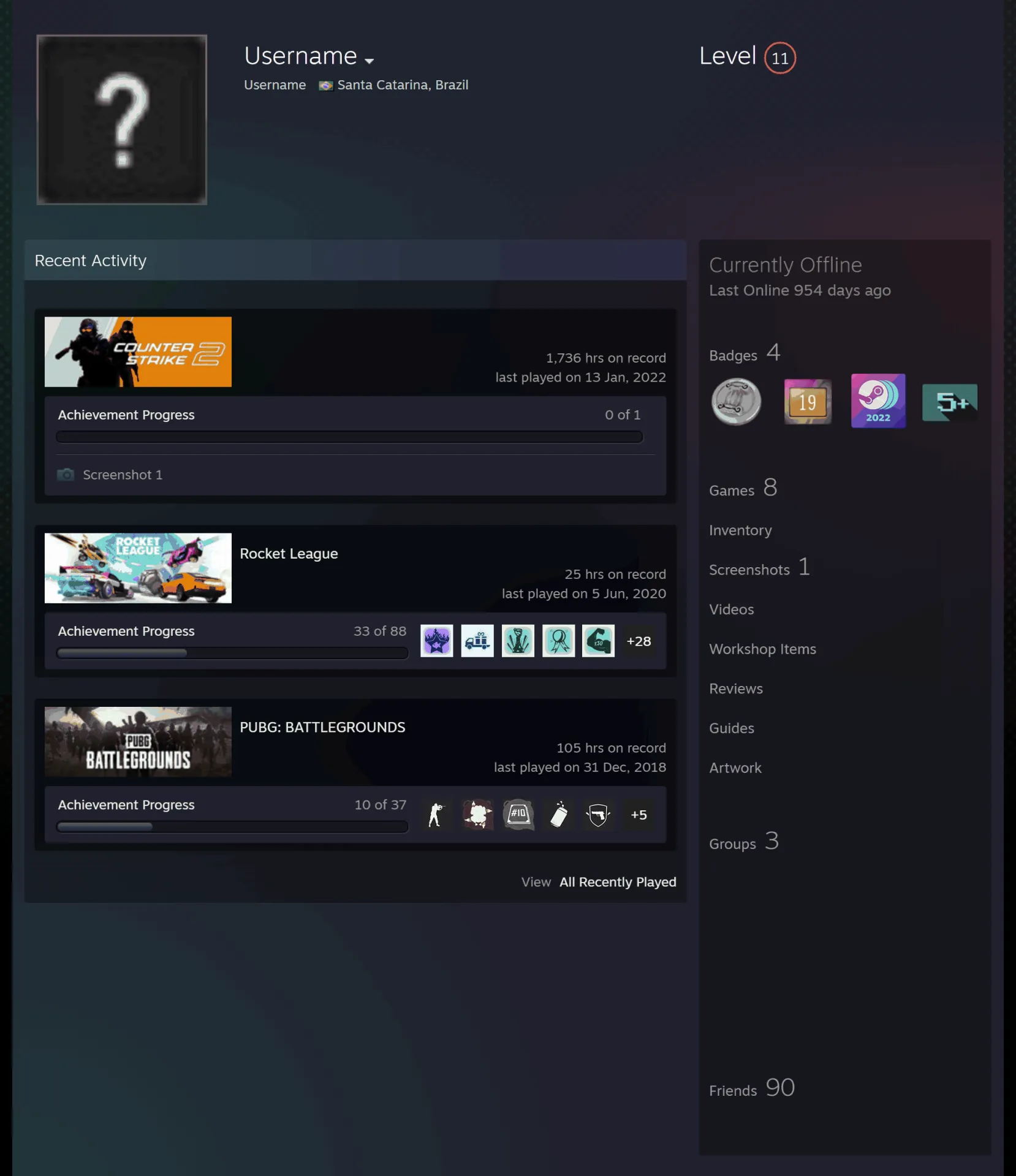Click Rocket League purple star crown achievement
Image resolution: width=1016 pixels, height=1176 pixels.
(437, 641)
